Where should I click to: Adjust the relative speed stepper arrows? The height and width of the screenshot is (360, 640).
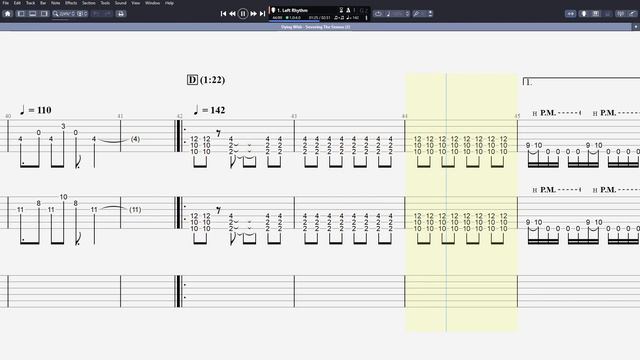tap(407, 13)
